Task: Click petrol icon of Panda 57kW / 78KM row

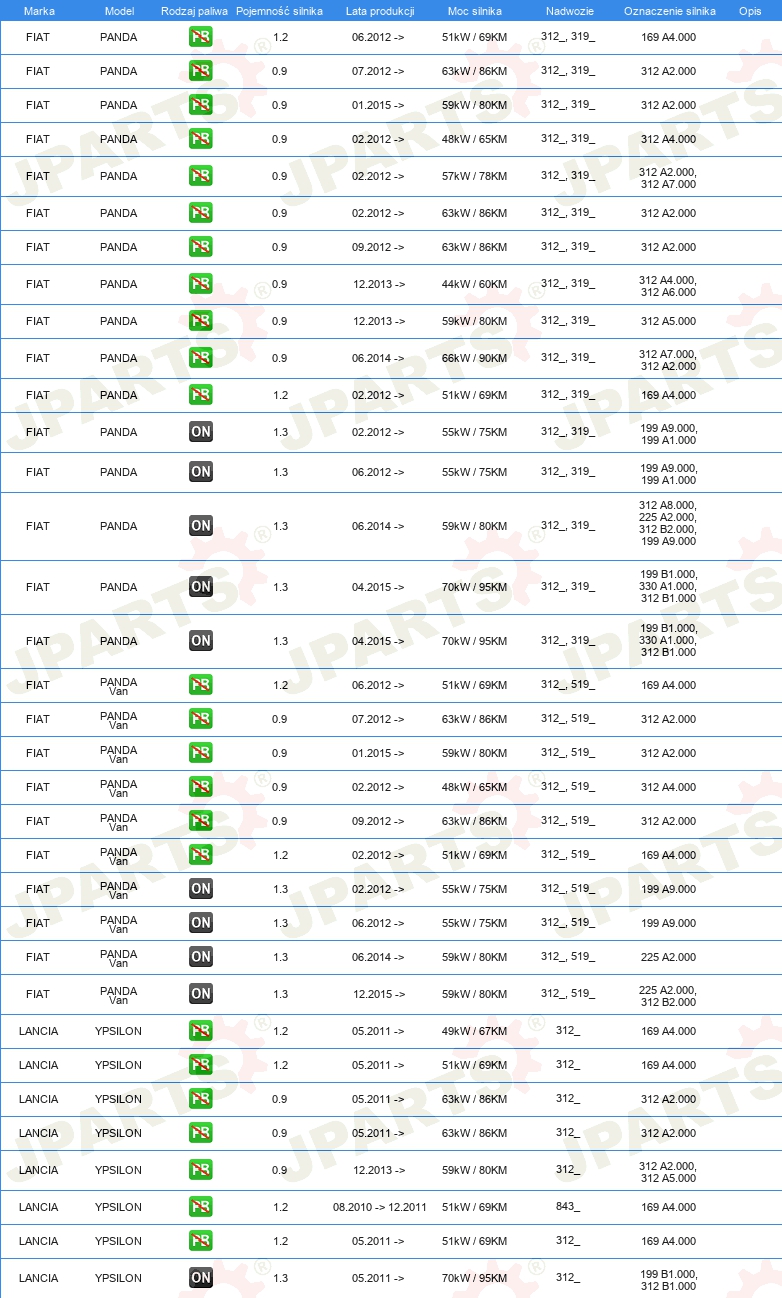Action: 201,176
